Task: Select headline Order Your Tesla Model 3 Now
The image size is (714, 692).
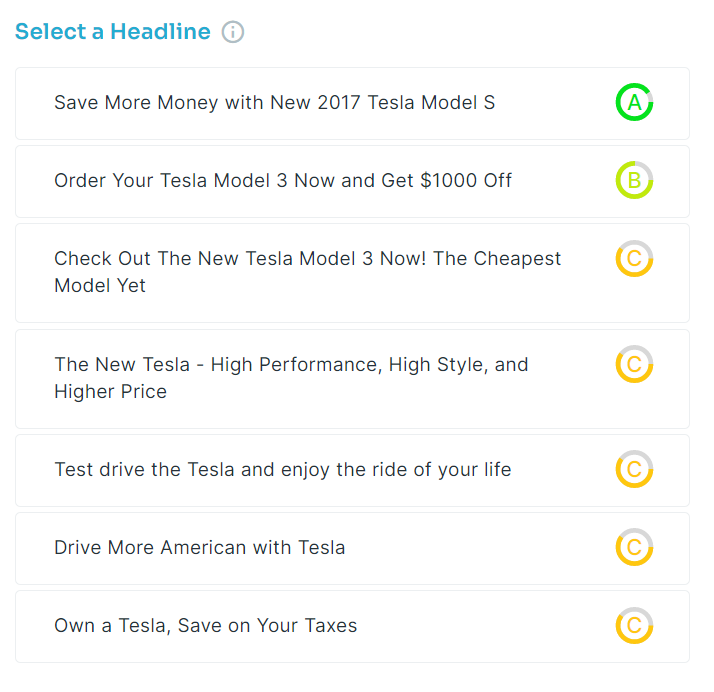Action: click(352, 182)
